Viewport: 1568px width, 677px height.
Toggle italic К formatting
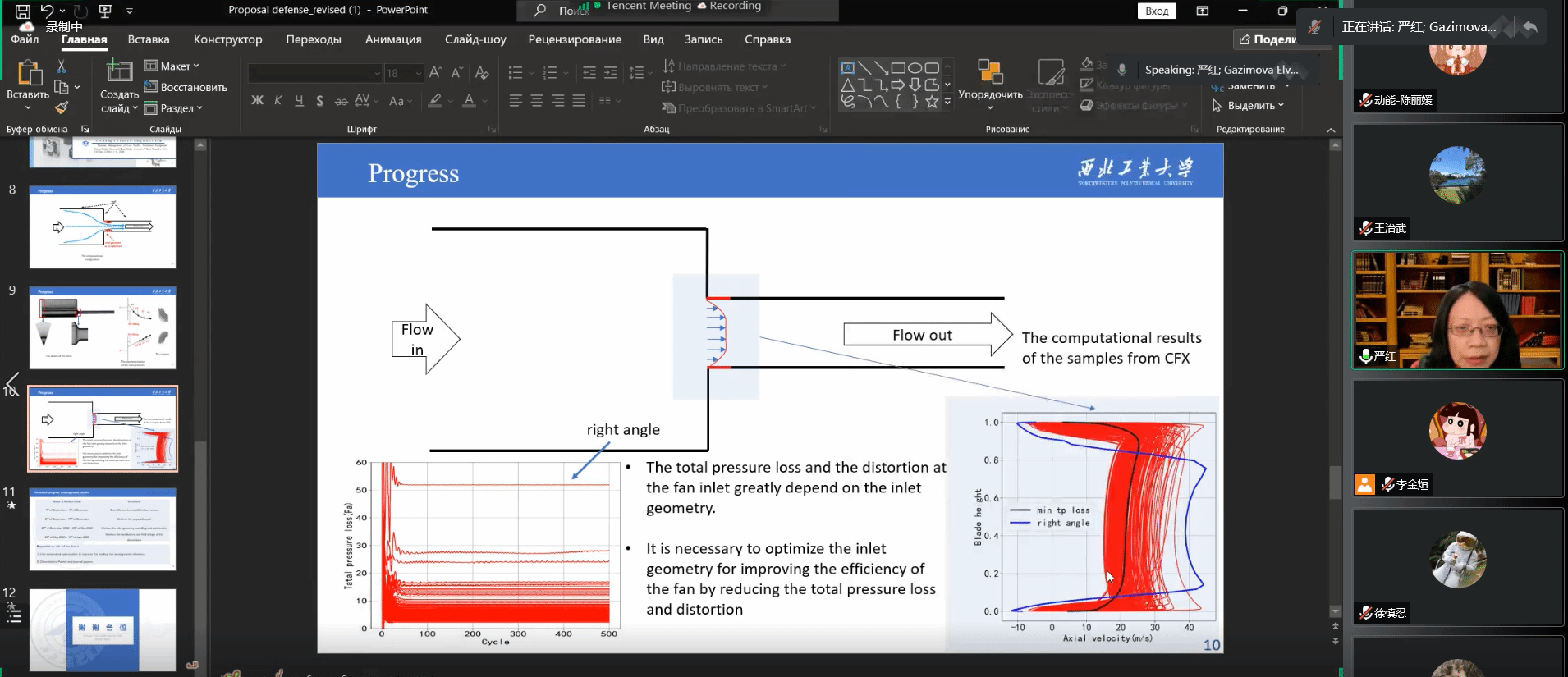(x=278, y=100)
